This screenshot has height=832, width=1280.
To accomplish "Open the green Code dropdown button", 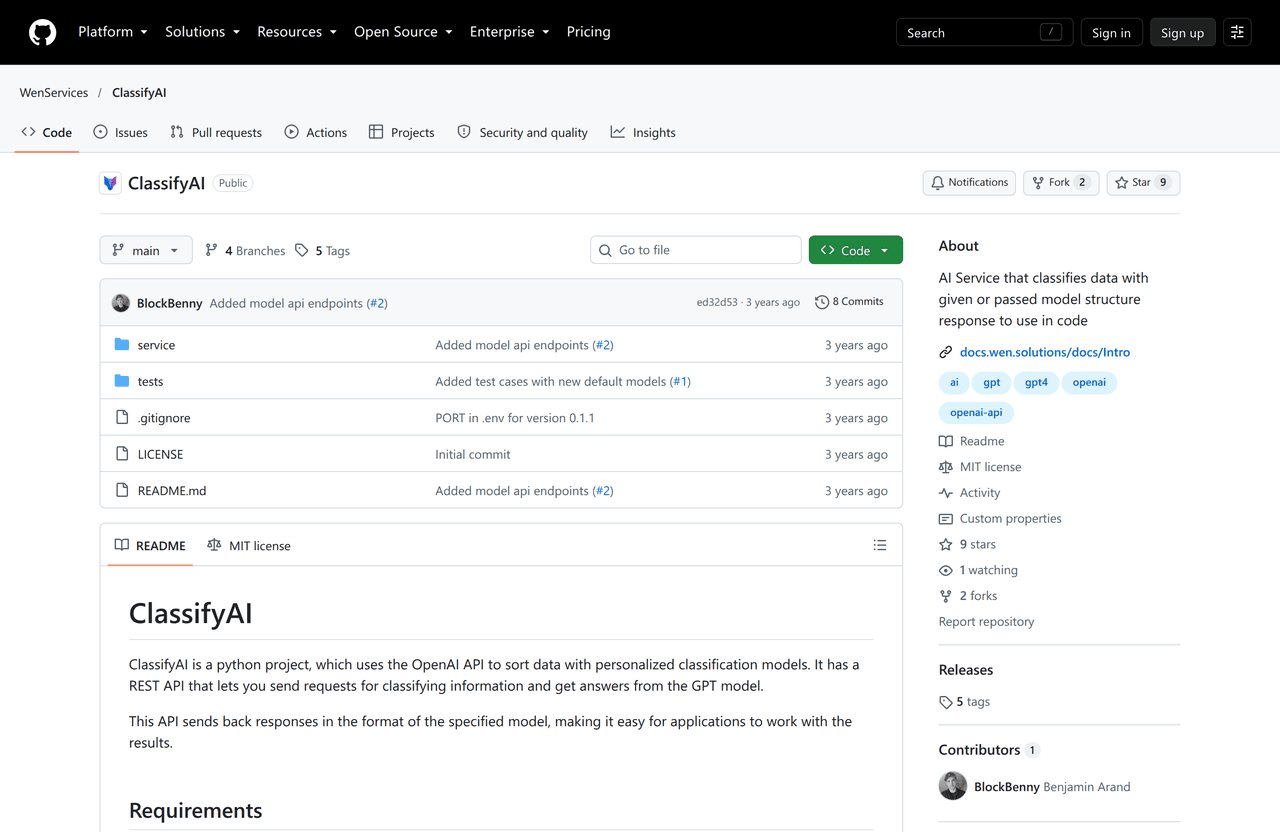I will click(x=856, y=250).
